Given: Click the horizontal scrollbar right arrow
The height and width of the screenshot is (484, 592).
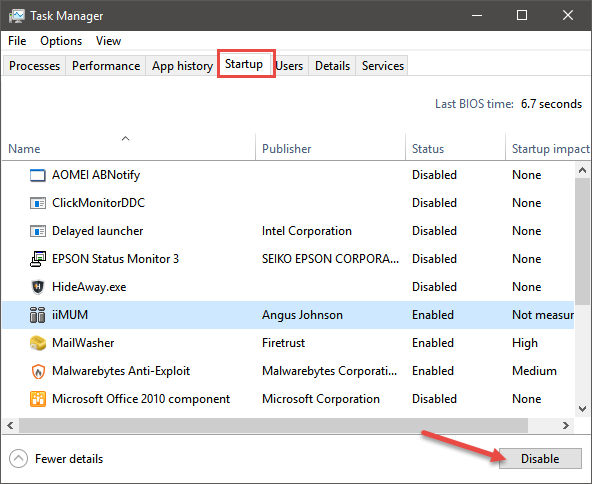Looking at the screenshot, I should pos(565,425).
